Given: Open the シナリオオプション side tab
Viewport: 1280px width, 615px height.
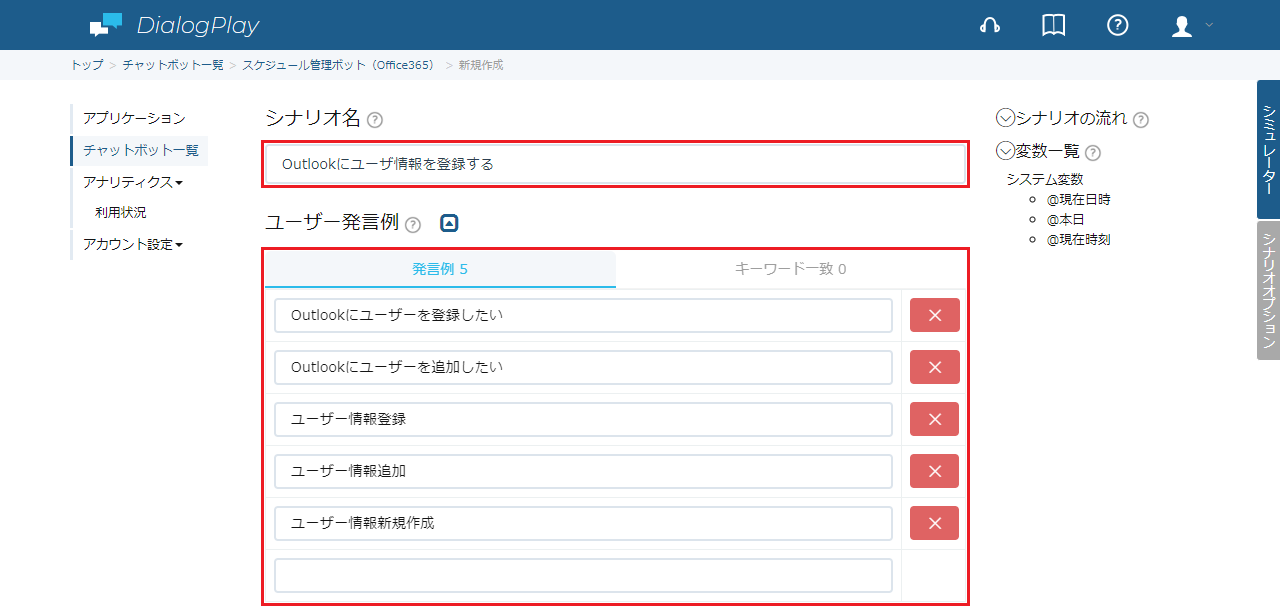Looking at the screenshot, I should tap(1268, 290).
